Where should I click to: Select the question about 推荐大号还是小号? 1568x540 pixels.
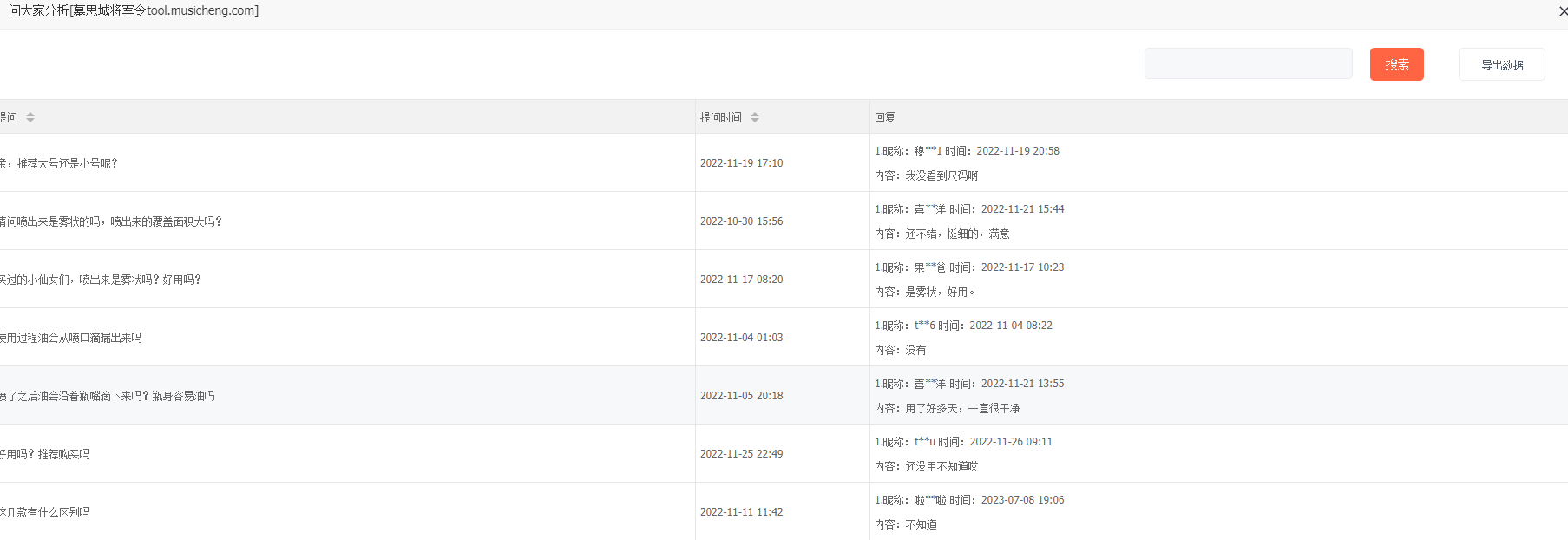coord(61,163)
